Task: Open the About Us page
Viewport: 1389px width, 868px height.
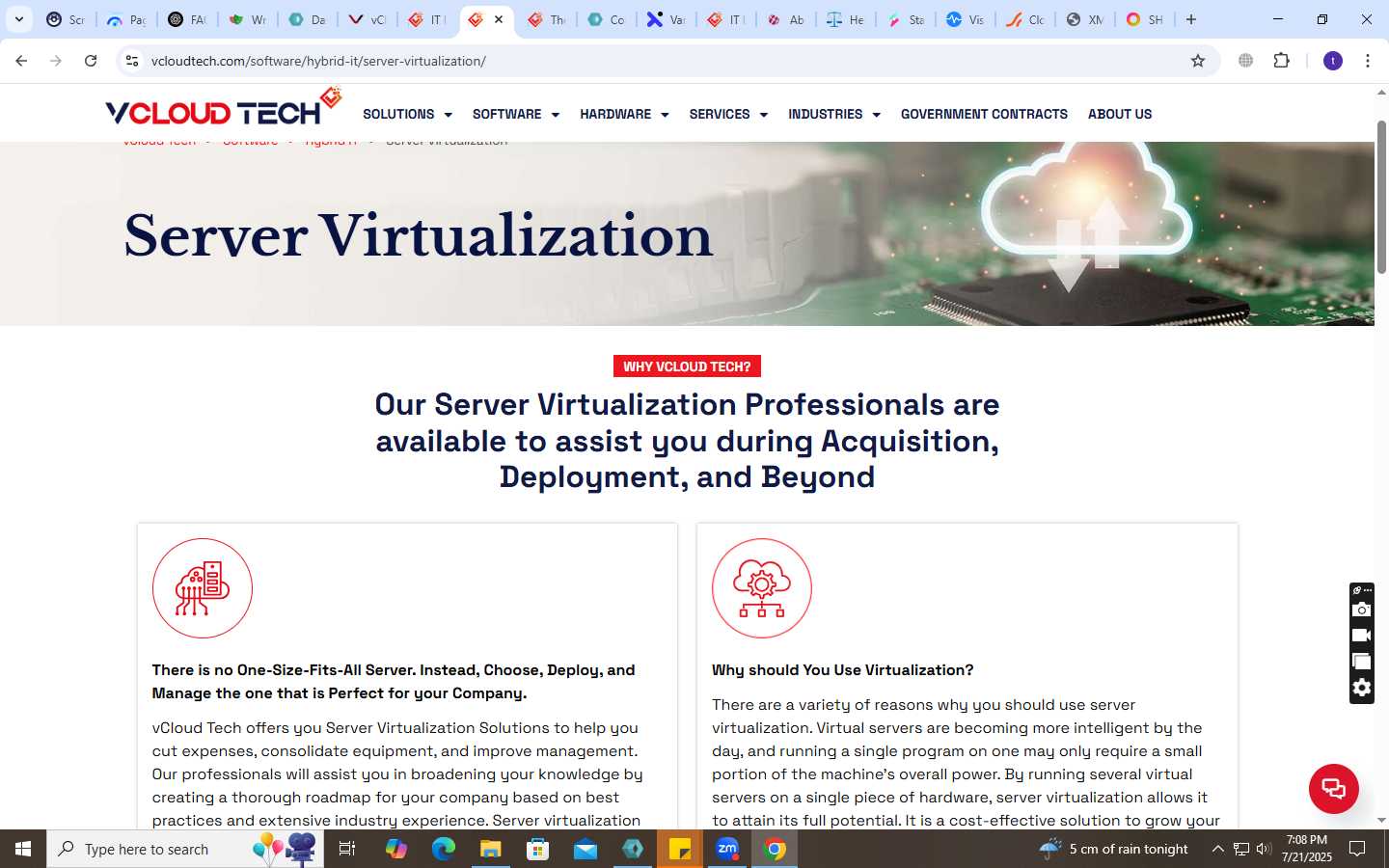Action: click(x=1120, y=114)
